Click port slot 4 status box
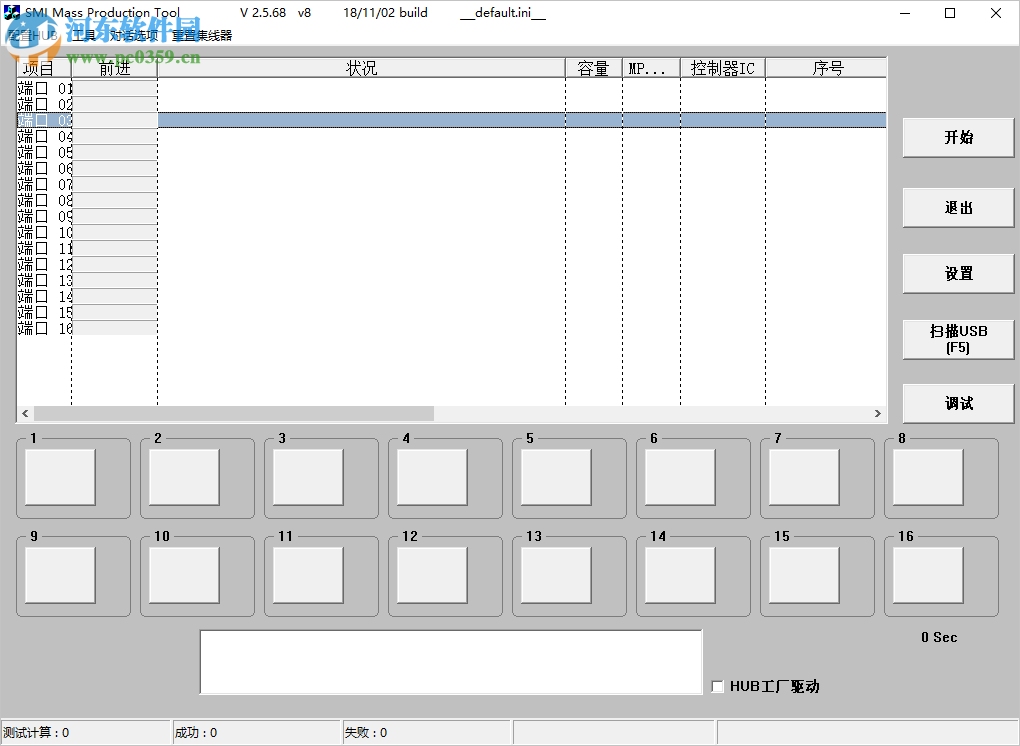Screen dimensions: 1020x746 point(433,477)
